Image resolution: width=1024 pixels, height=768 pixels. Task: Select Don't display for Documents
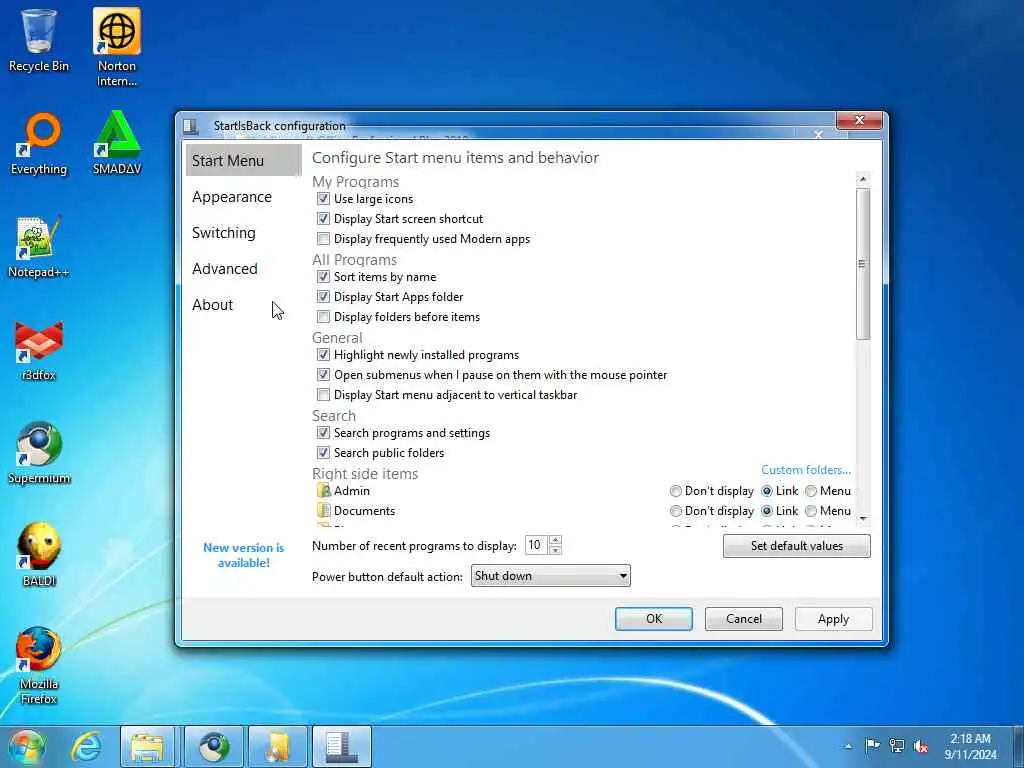676,511
